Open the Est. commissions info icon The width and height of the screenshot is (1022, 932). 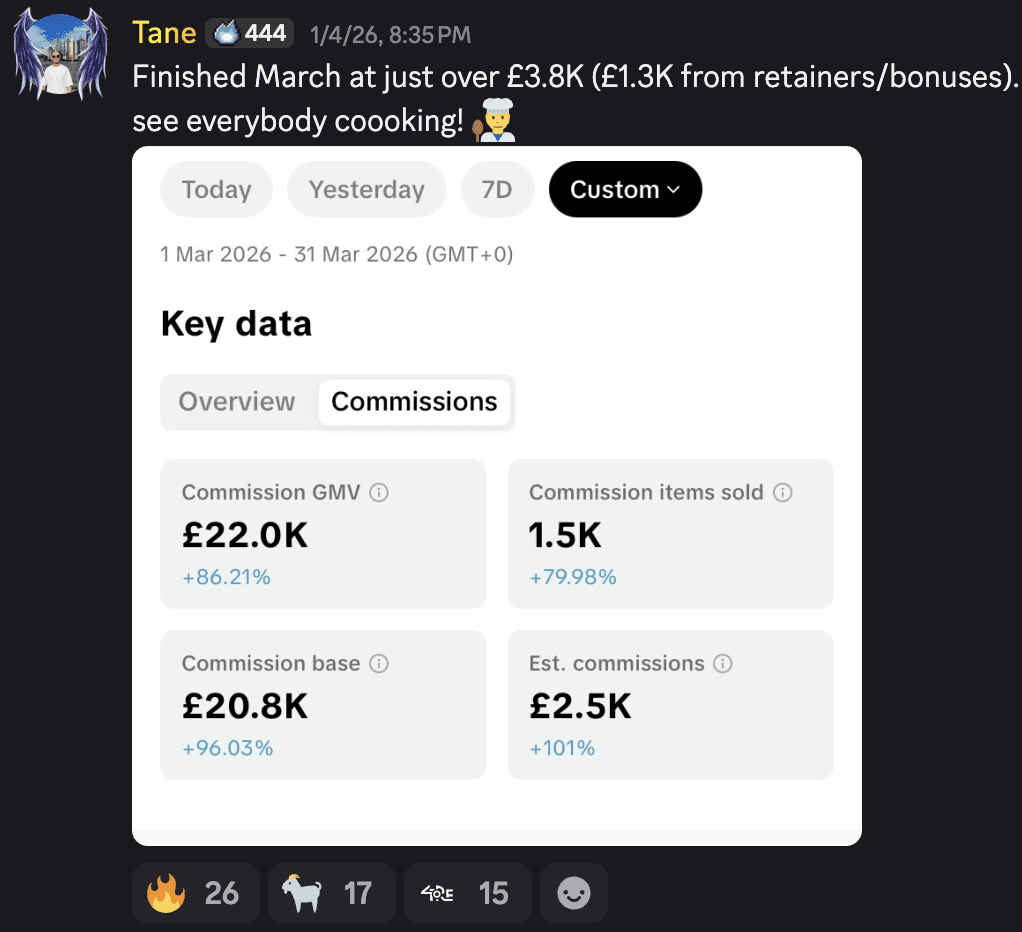click(x=723, y=663)
